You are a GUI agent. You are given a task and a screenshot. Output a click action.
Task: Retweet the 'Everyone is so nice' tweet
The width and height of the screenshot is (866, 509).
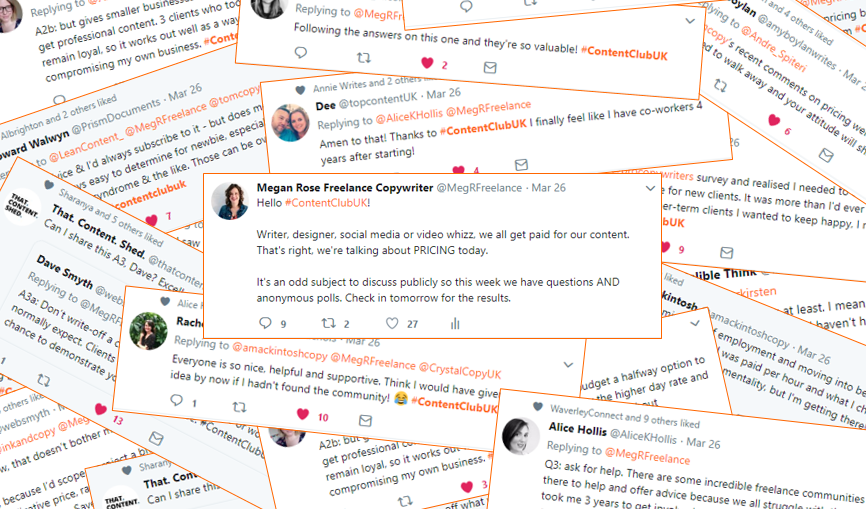(239, 407)
